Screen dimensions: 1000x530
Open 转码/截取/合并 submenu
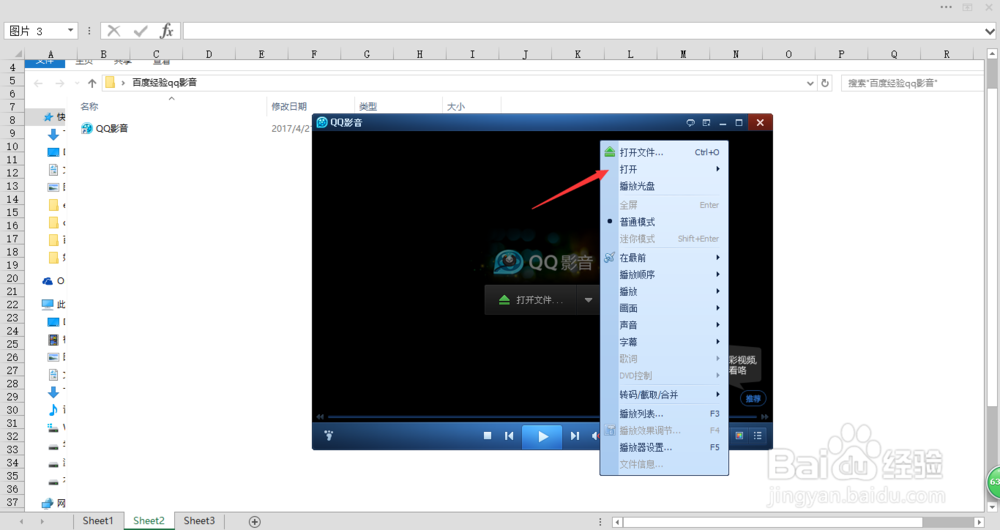(664, 395)
